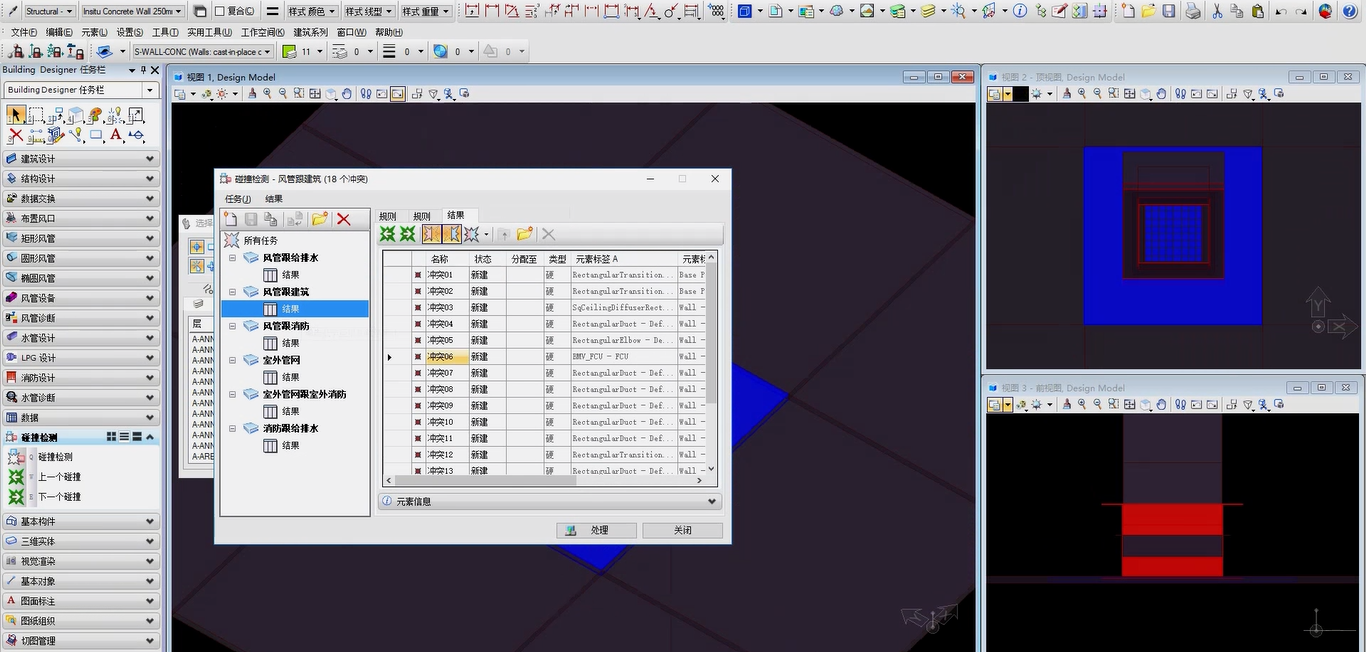Open the 建筑系列 menu

click(x=310, y=32)
